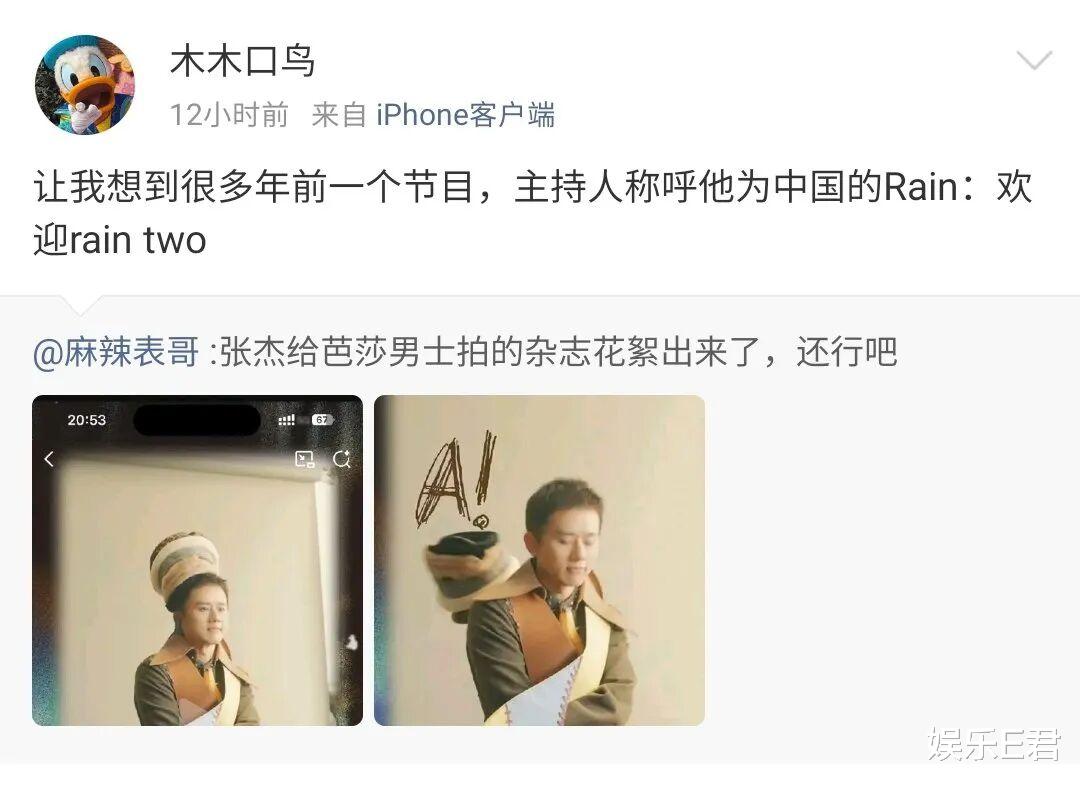Tap the dynamic island pill in screenshot
Image resolution: width=1080 pixels, height=785 pixels.
tap(197, 420)
